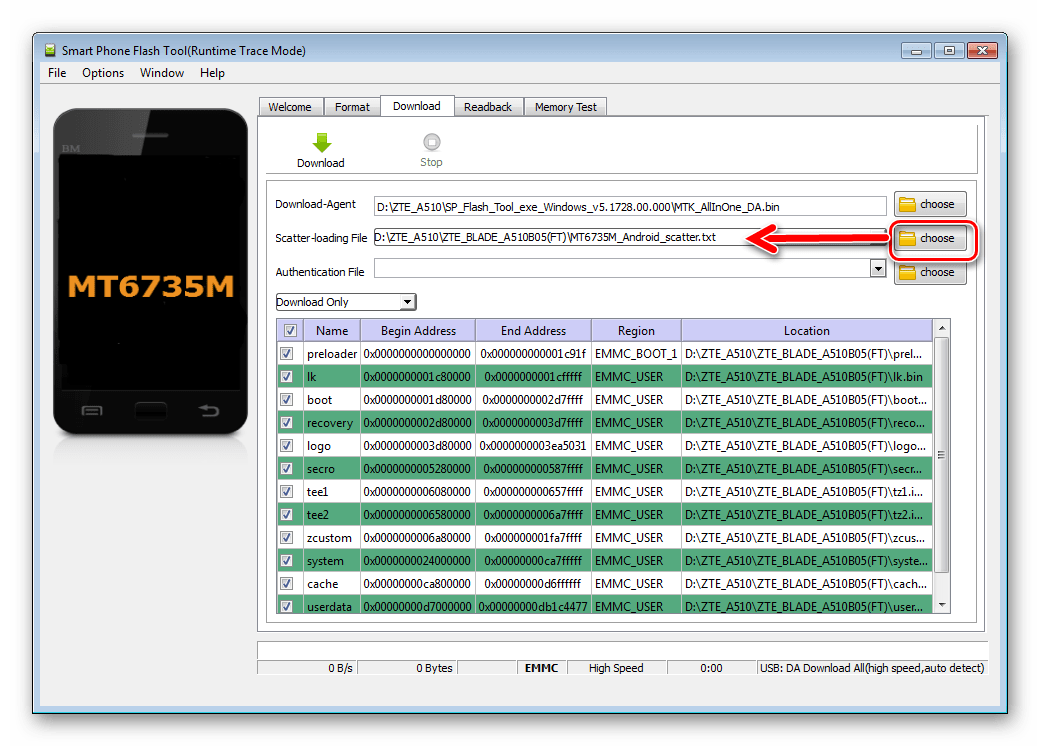Switch to the Readback tab
Image resolution: width=1040 pixels, height=746 pixels.
click(488, 107)
